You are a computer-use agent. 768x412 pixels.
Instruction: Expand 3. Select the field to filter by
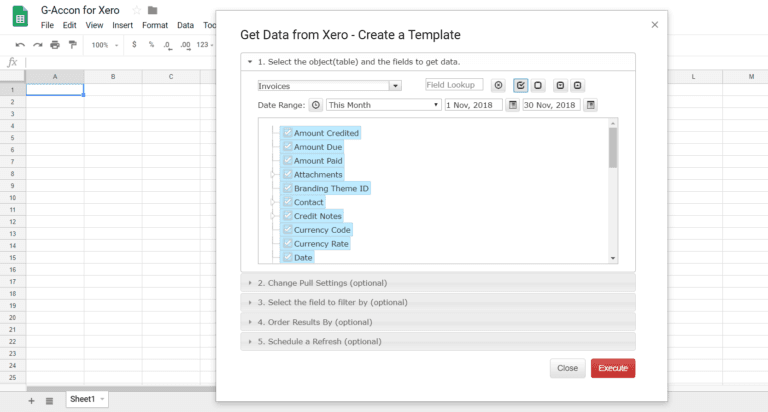click(438, 302)
